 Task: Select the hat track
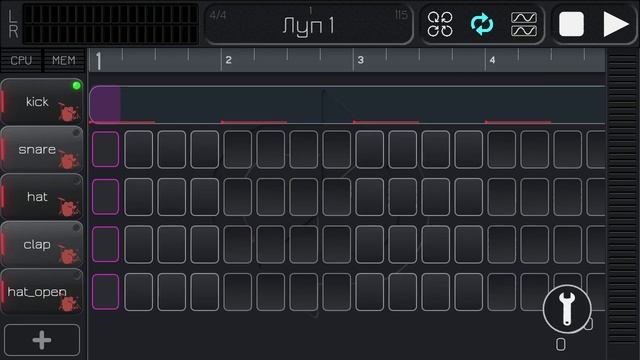[x=42, y=197]
